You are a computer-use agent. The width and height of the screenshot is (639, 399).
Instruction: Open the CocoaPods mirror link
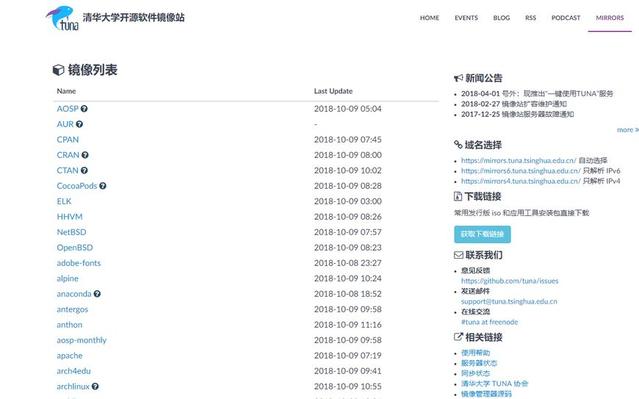(77, 186)
